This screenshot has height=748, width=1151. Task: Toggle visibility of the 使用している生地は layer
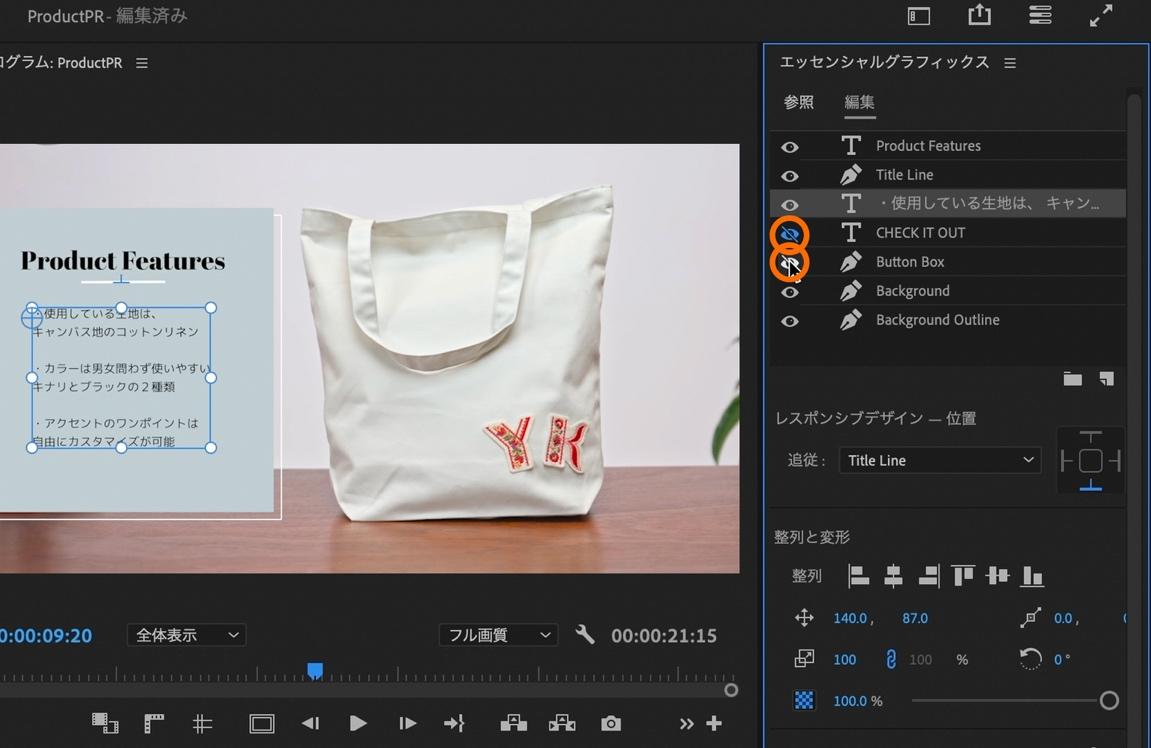click(x=790, y=205)
